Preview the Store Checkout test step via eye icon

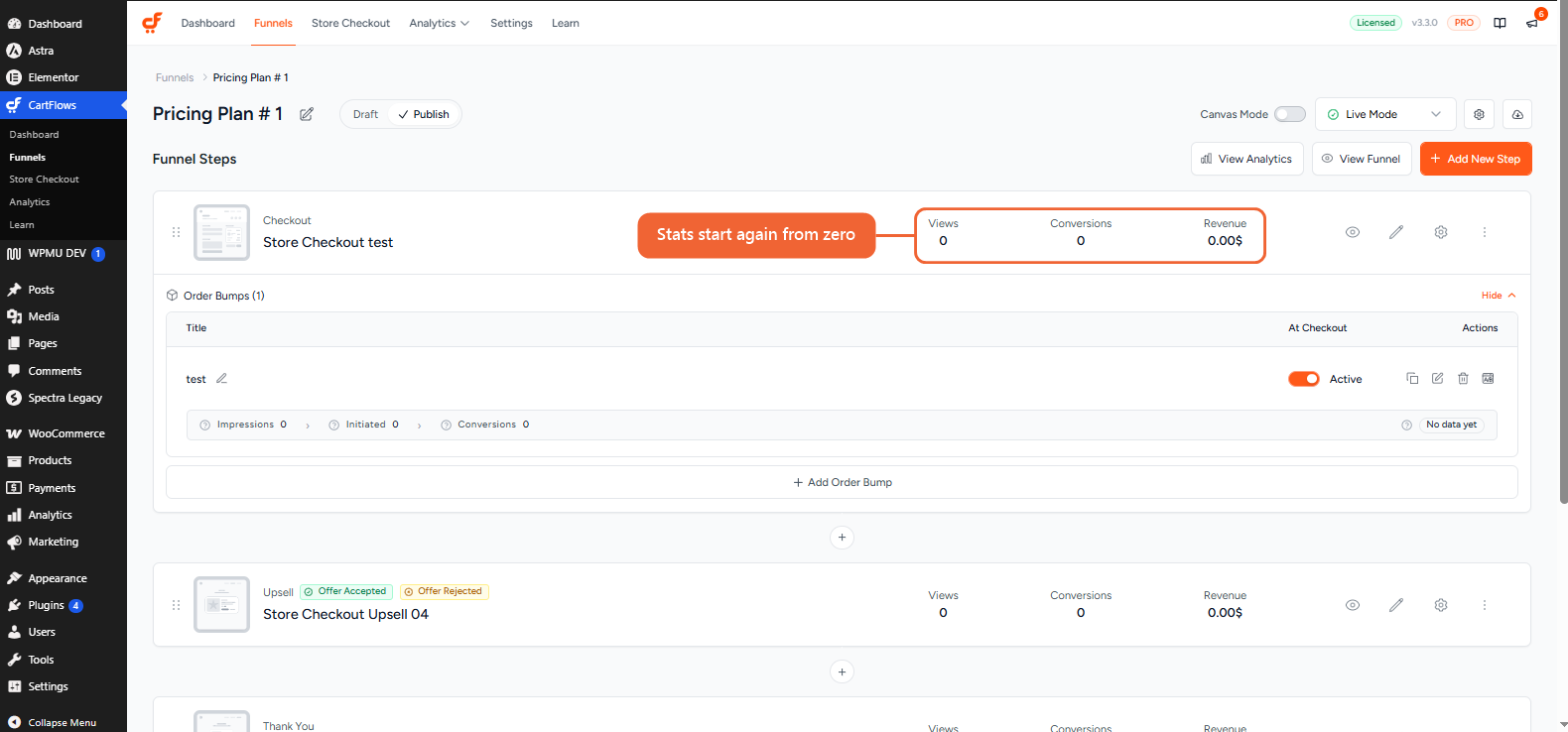coord(1353,232)
